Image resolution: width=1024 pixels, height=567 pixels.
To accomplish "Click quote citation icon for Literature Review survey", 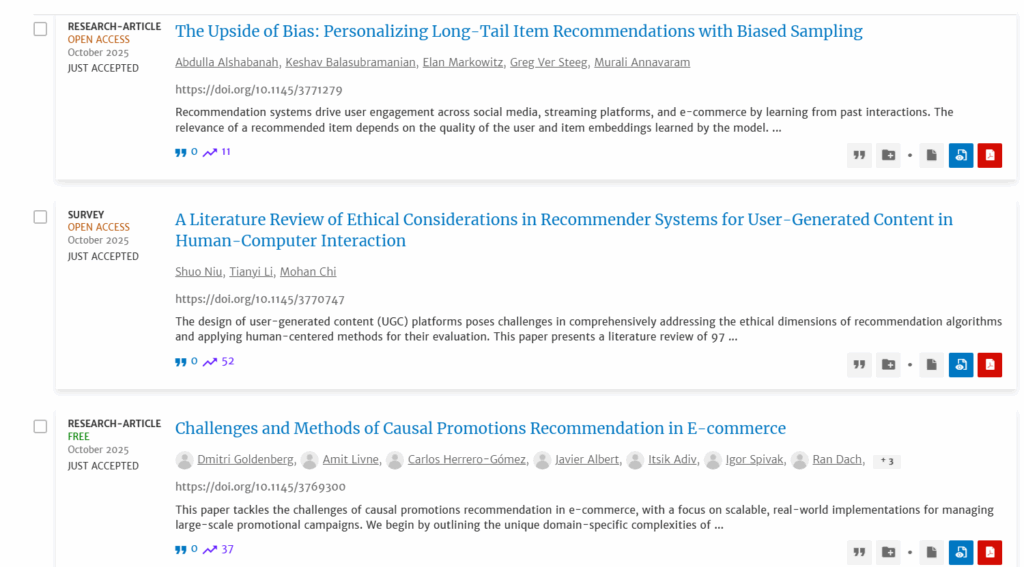I will click(859, 365).
